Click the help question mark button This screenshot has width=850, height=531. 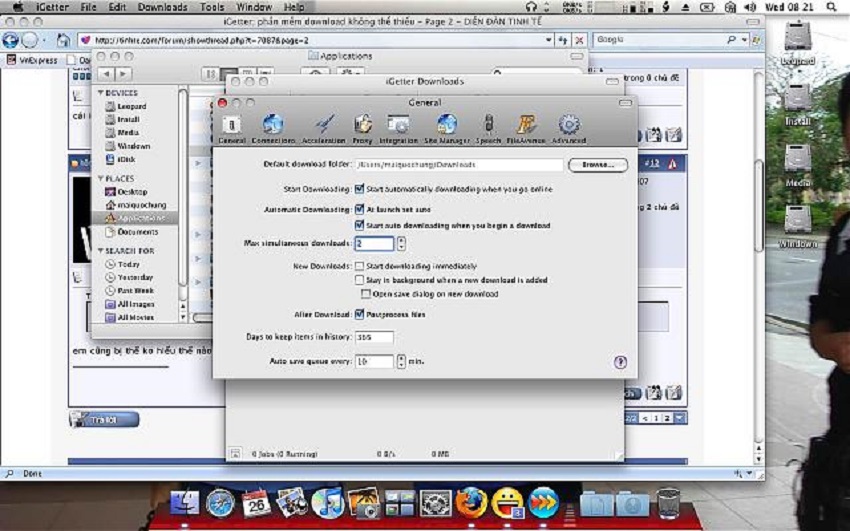click(x=620, y=362)
